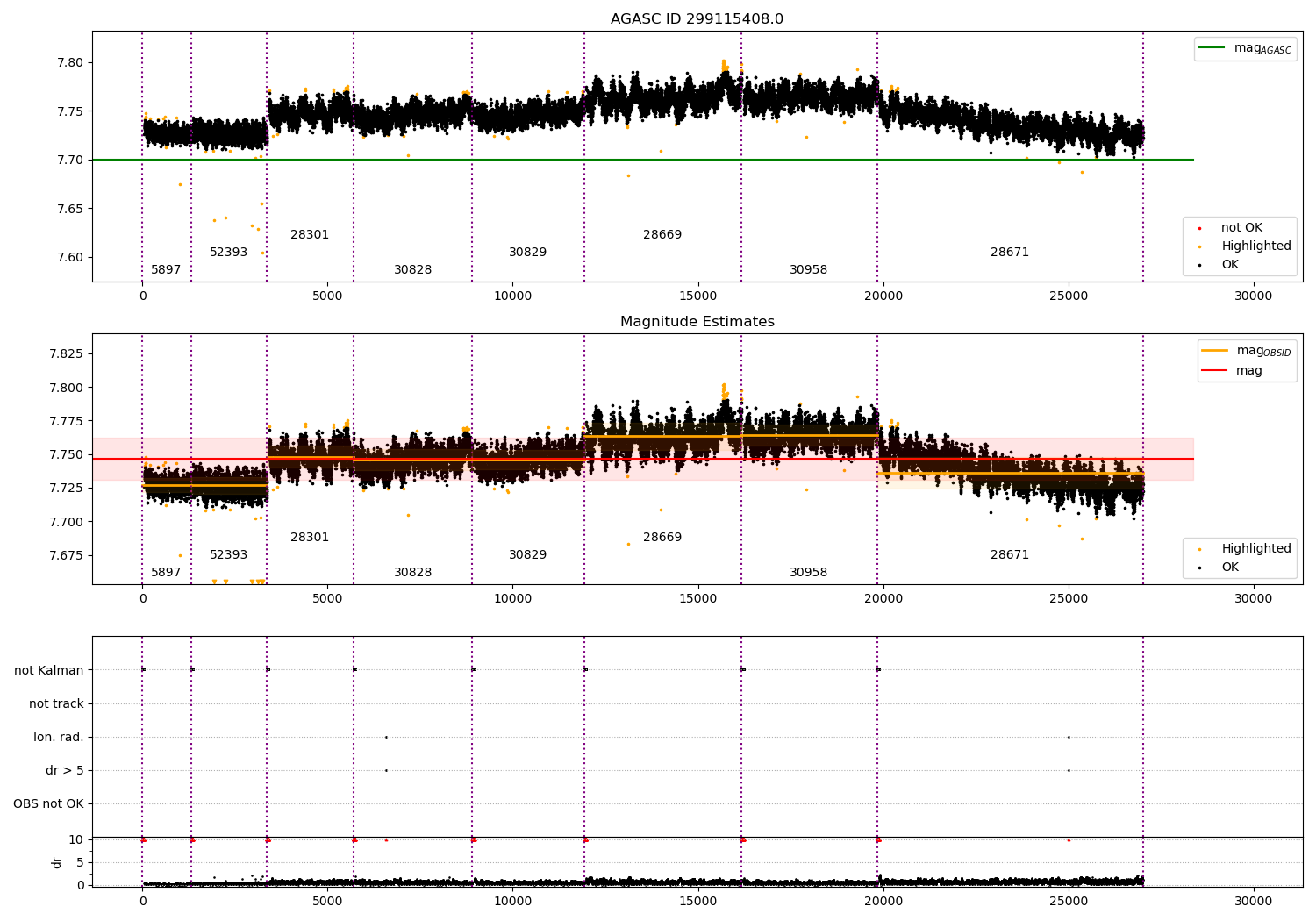Screen dimensions: 1316x921
Task: Click the 7.80 y-tick label on top plot
Action: click(x=71, y=63)
